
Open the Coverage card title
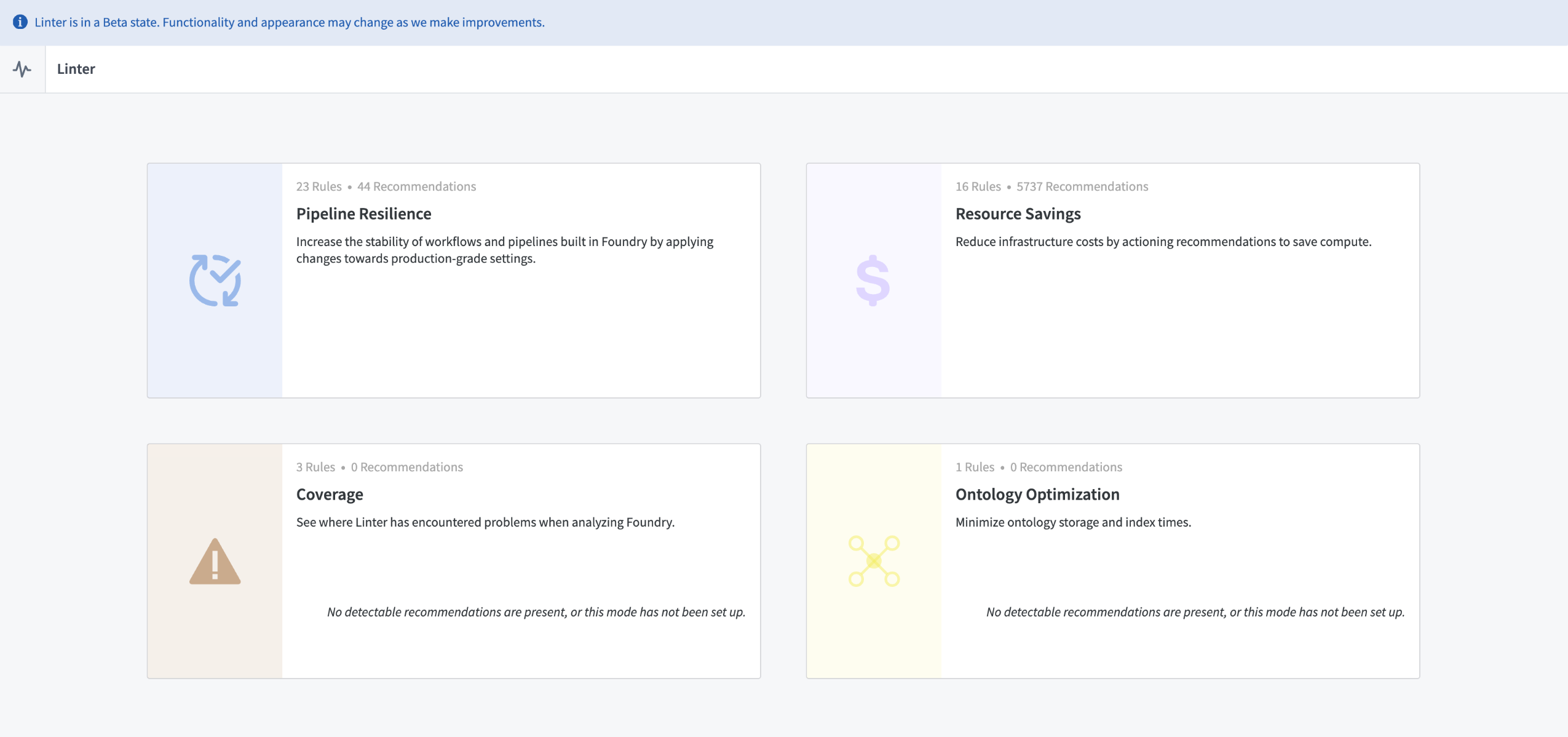pos(330,494)
